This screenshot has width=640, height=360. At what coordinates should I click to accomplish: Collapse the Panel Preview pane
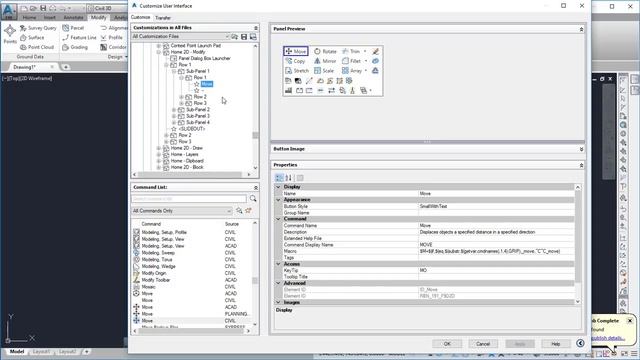[581, 29]
